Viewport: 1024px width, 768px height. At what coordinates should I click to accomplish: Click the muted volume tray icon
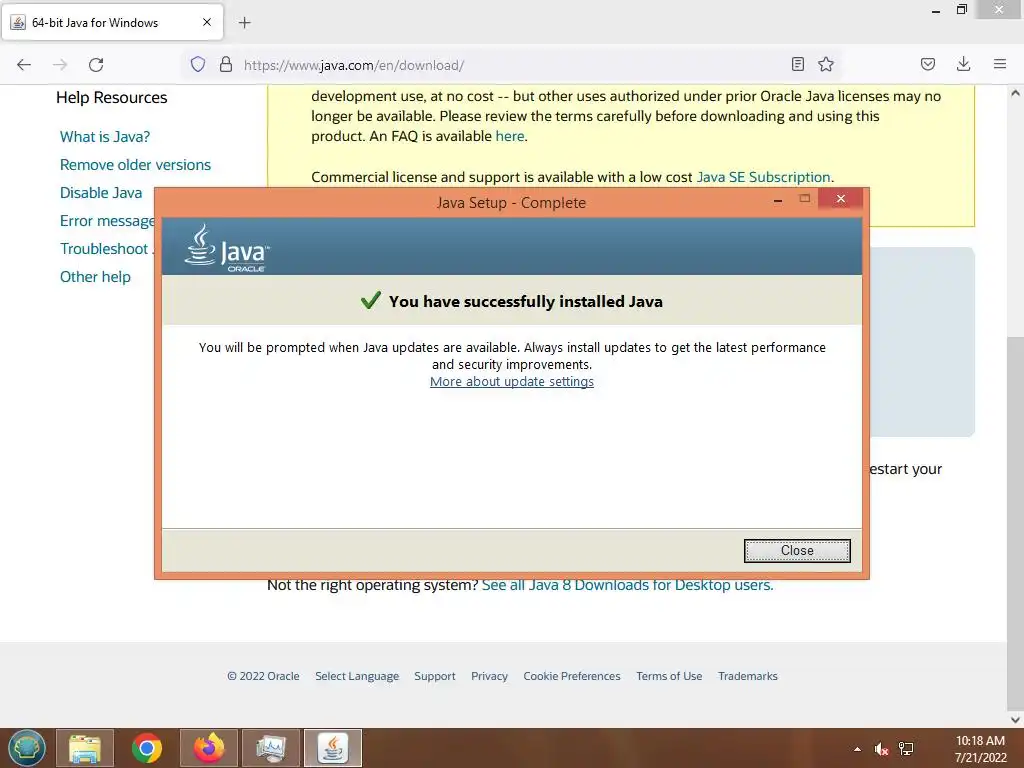[x=881, y=749]
